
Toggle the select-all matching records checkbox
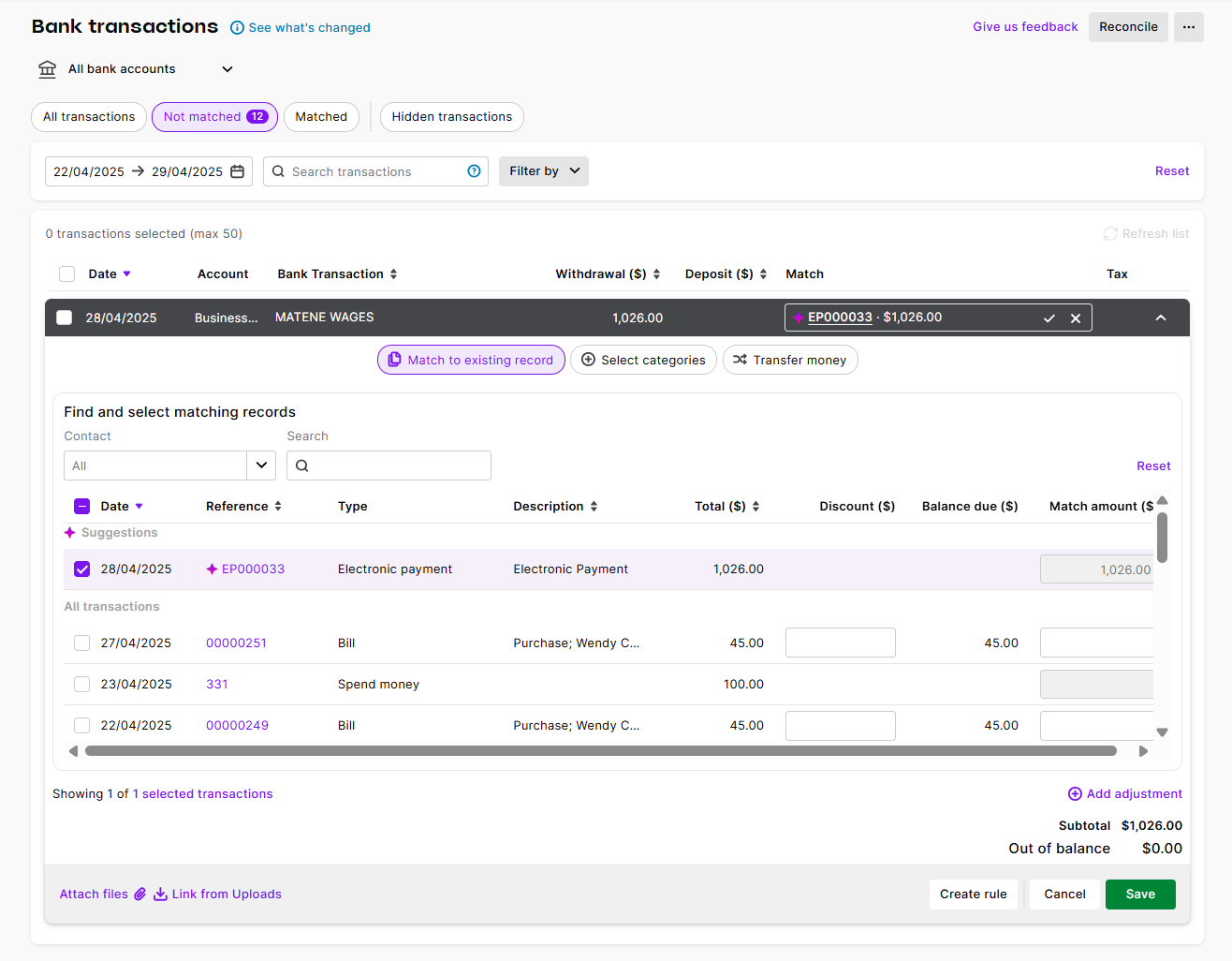click(81, 507)
